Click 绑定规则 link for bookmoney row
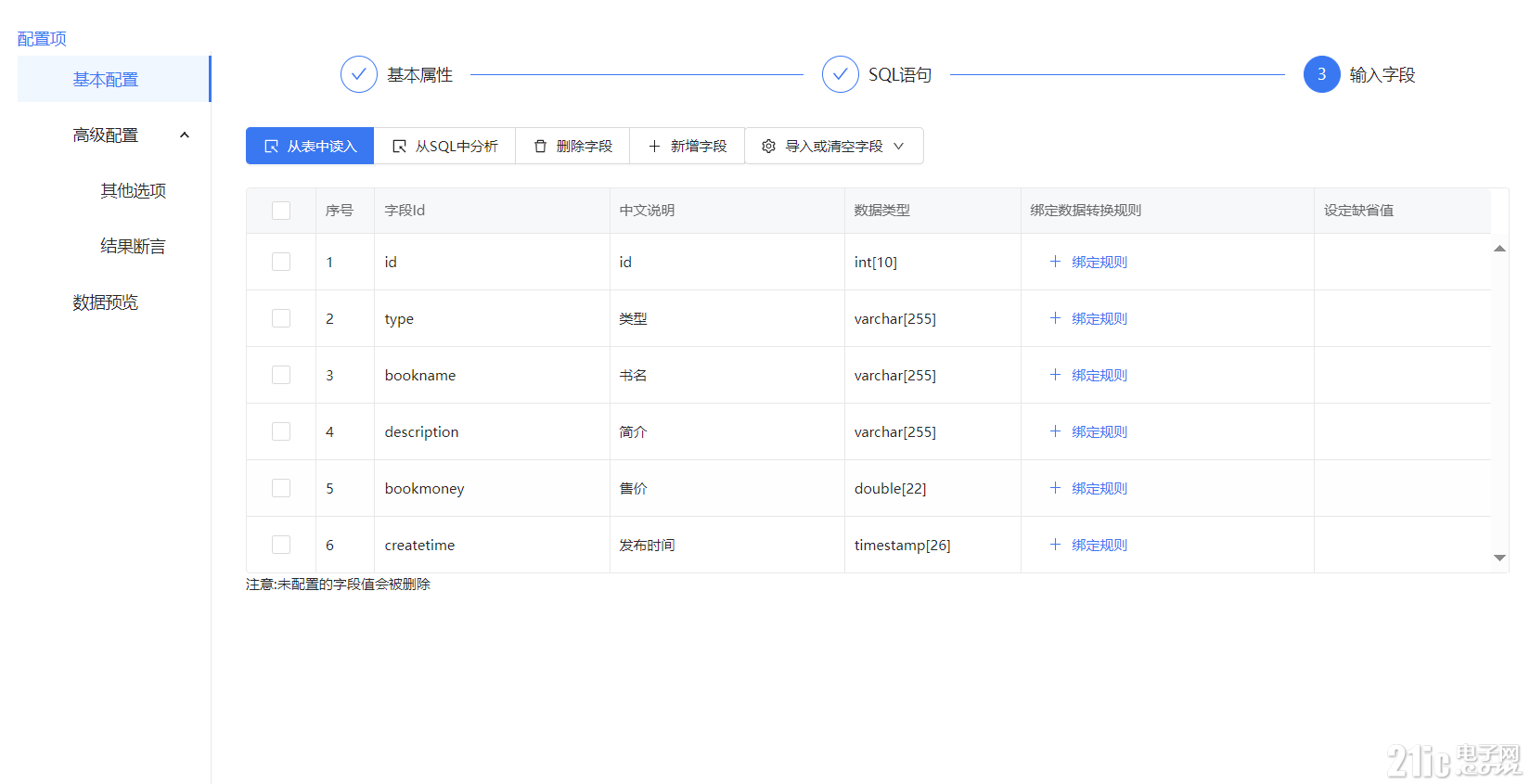 (1099, 489)
